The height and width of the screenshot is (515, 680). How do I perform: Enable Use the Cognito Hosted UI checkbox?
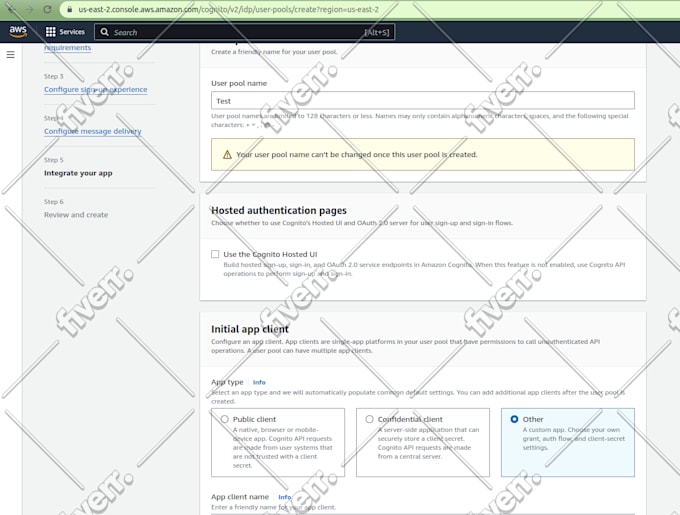pos(215,254)
